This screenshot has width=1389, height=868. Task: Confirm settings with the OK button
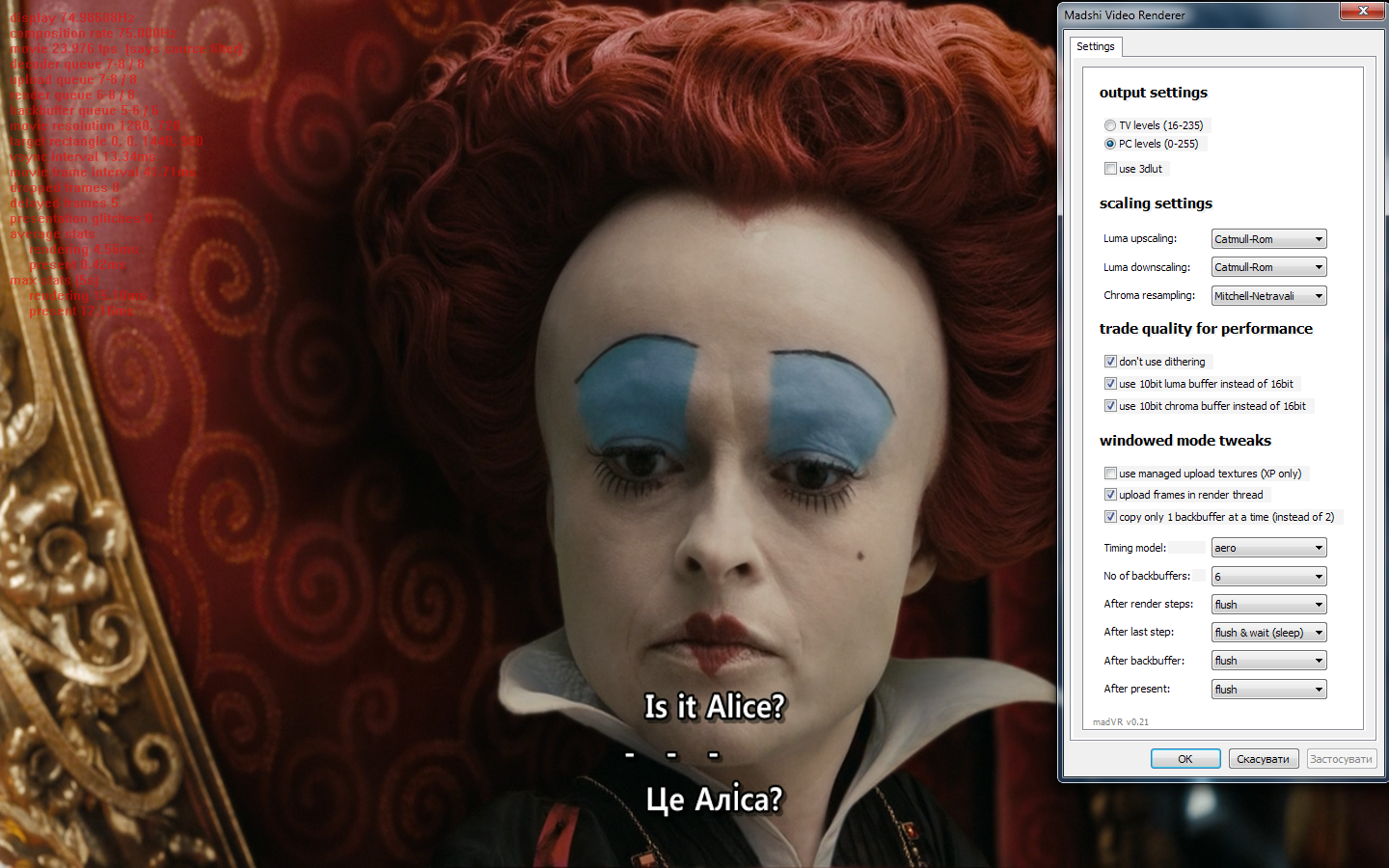tap(1185, 759)
